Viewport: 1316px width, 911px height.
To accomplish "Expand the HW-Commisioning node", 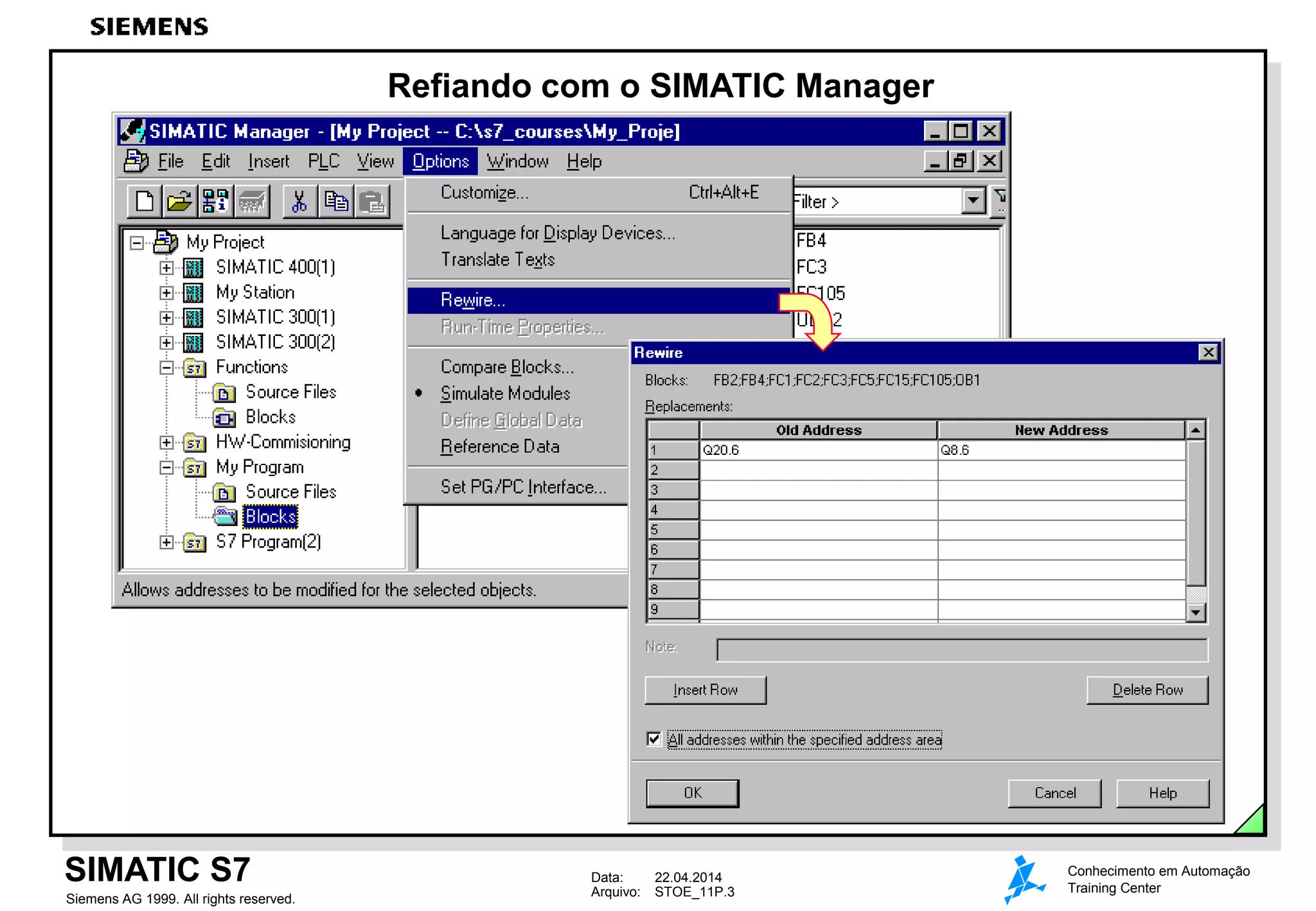I will pyautogui.click(x=166, y=443).
